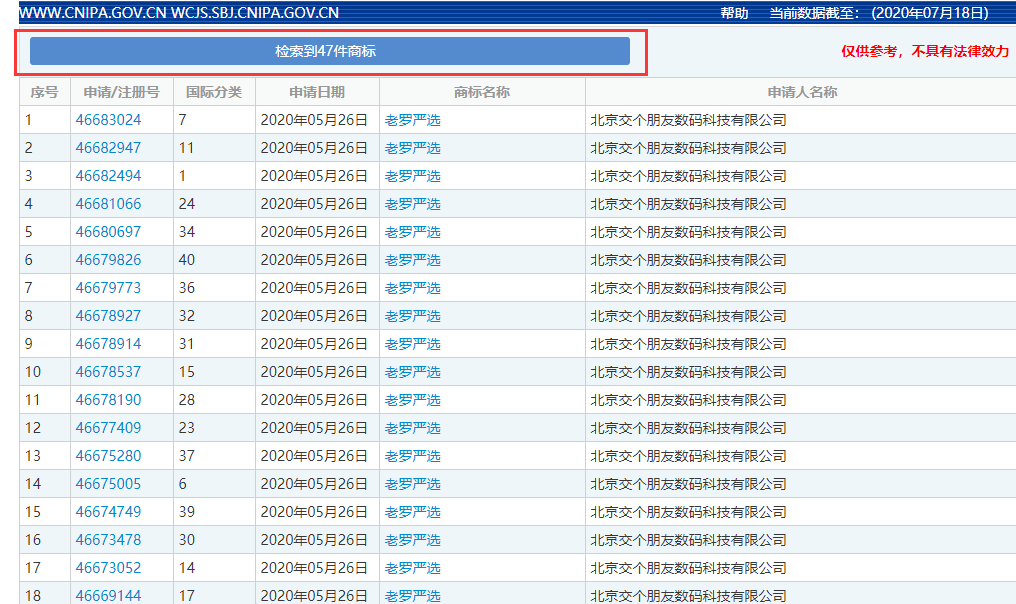The height and width of the screenshot is (604, 1016).
Task: Open registration number 46682947
Action: click(108, 148)
